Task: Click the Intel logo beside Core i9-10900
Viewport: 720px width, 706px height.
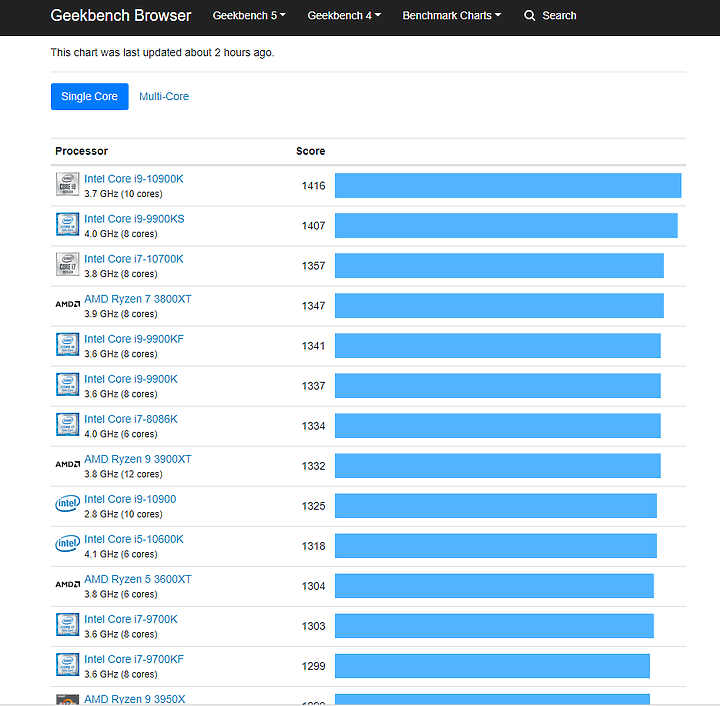Action: [68, 504]
